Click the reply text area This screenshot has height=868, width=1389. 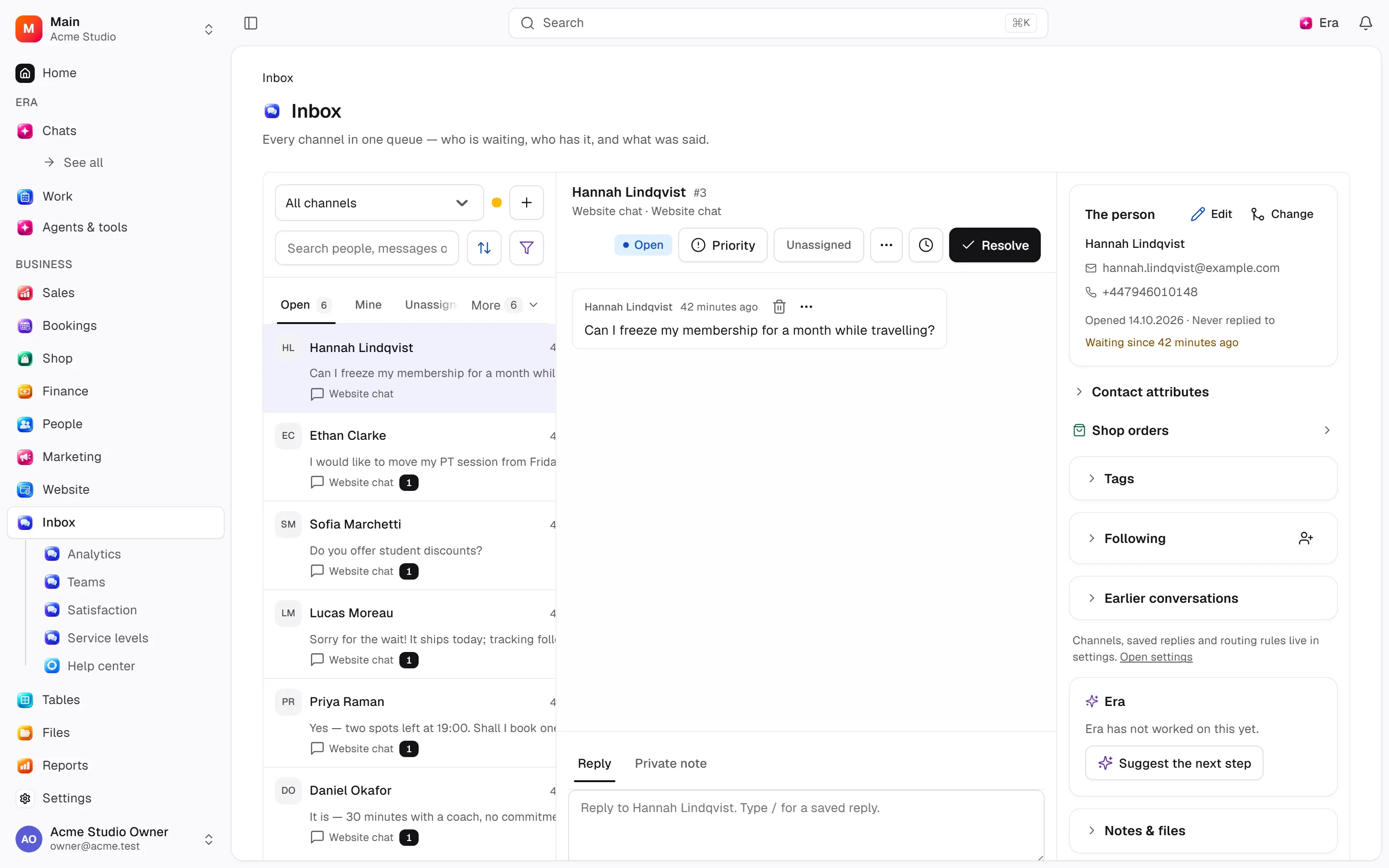(x=806, y=825)
